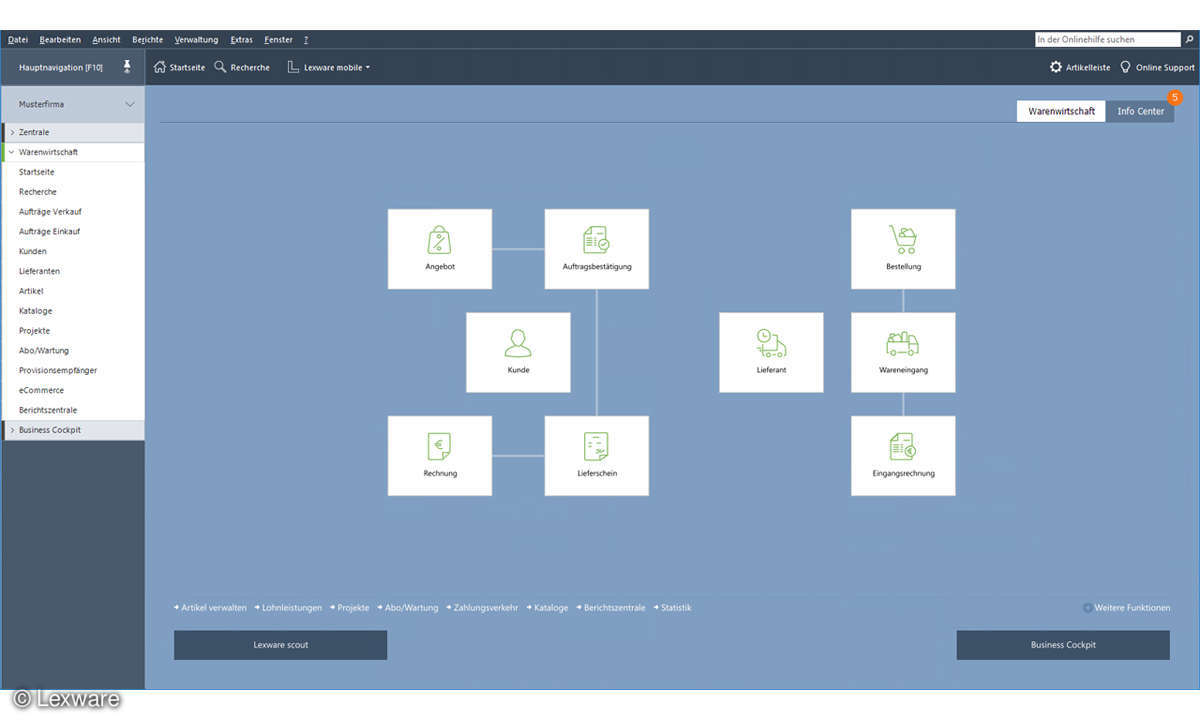Follow the Zahlungsverkehr link
Viewport: 1200px width, 720px height.
pos(486,608)
